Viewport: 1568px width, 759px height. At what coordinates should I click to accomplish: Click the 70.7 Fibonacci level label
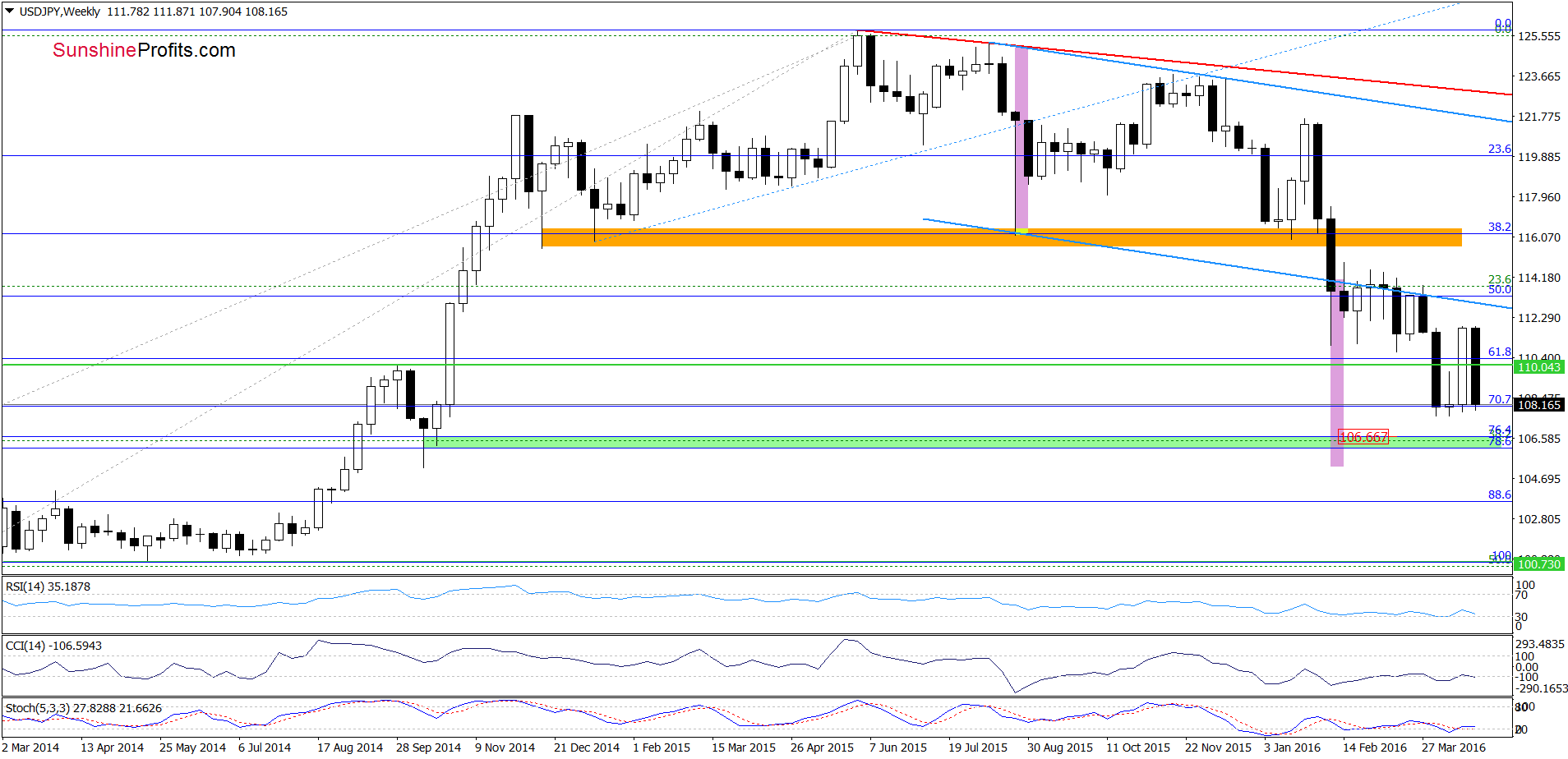pyautogui.click(x=1500, y=399)
